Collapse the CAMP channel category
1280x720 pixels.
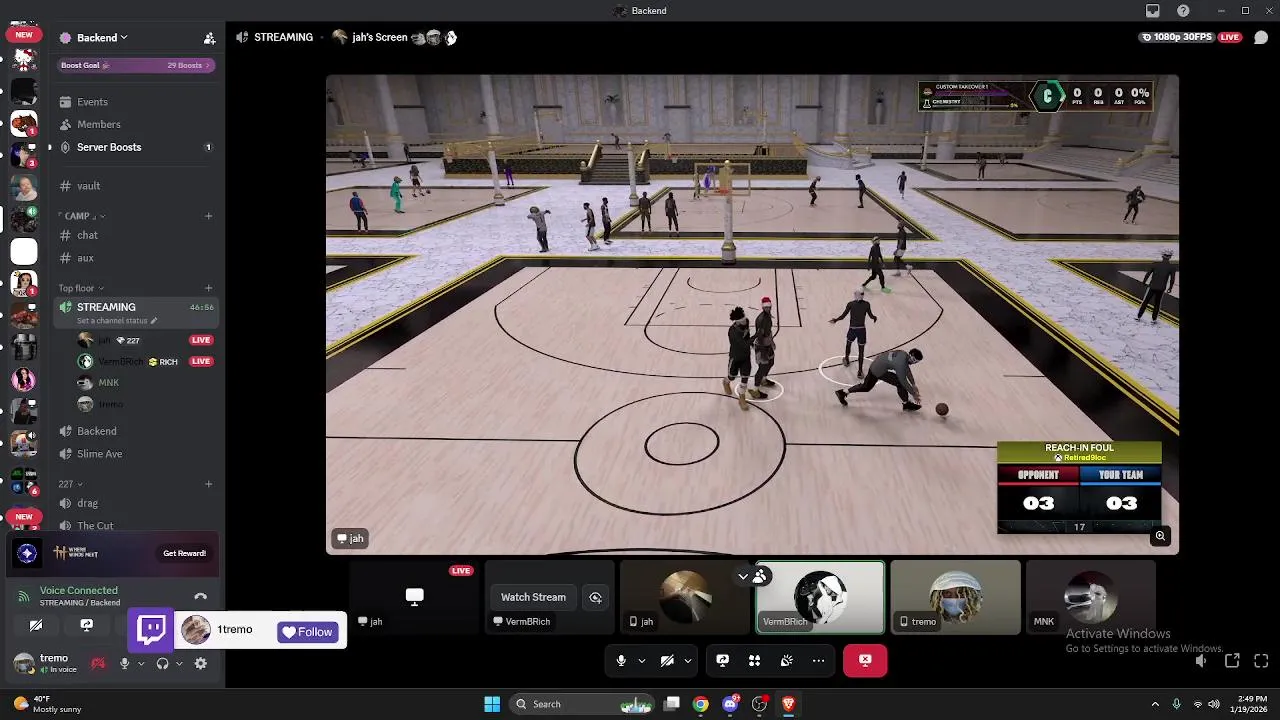(x=80, y=216)
